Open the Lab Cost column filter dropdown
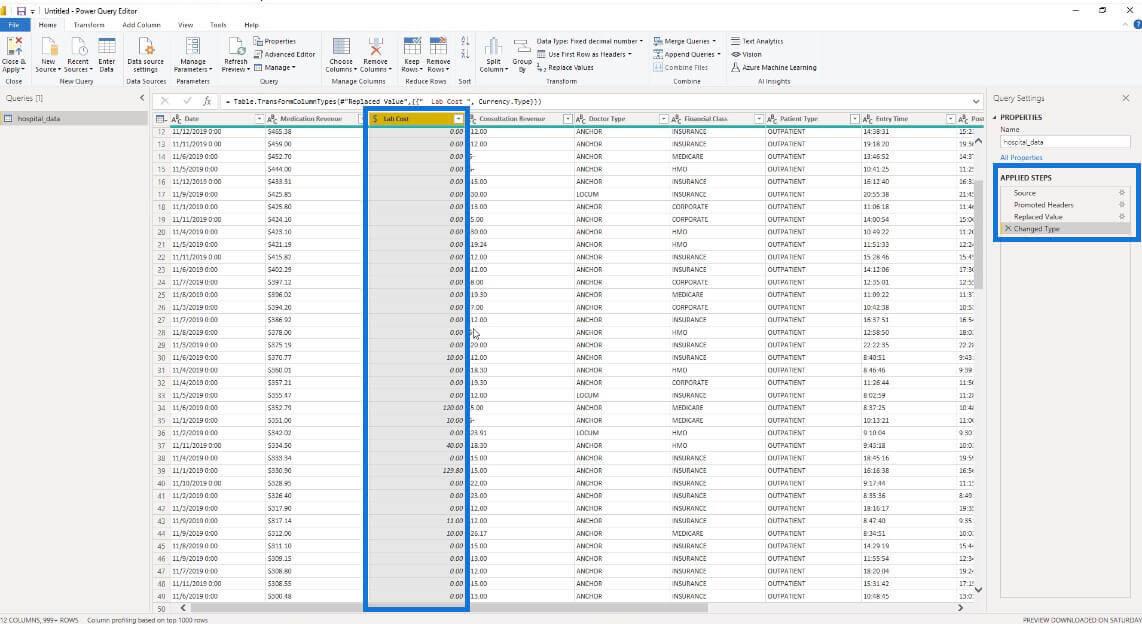 458,119
